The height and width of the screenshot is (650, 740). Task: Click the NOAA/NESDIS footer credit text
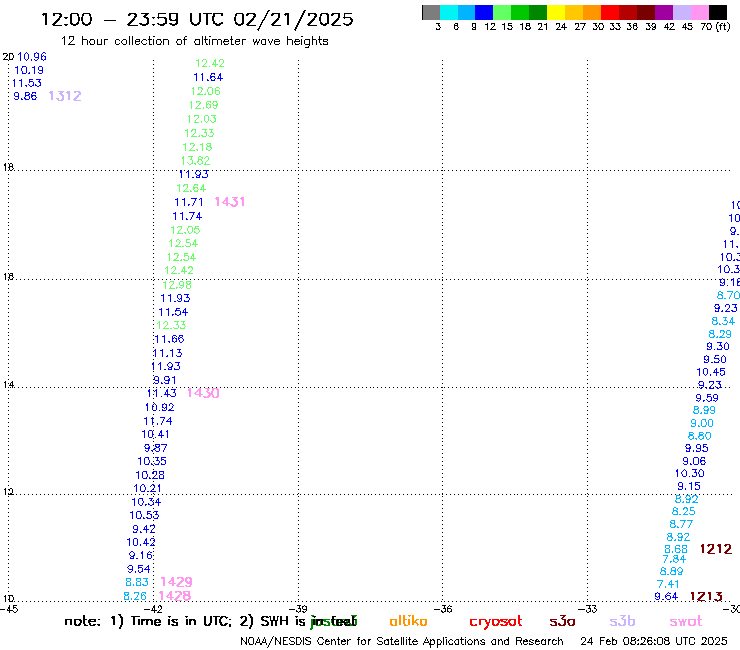click(x=402, y=641)
